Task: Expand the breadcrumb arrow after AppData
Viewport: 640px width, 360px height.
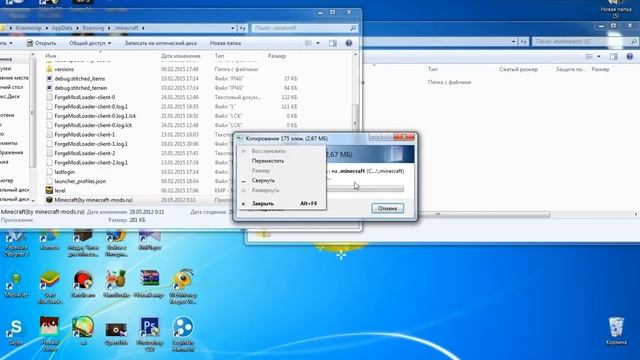Action: click(x=77, y=28)
